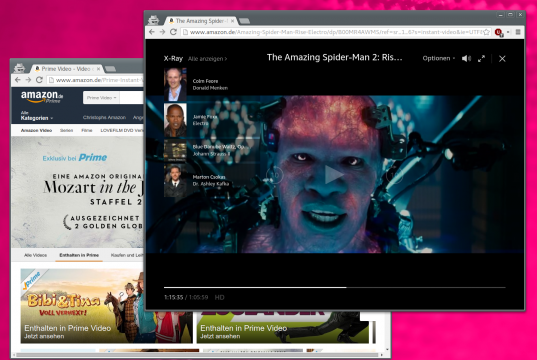The height and width of the screenshot is (360, 537).
Task: Select the Colm Feore cast name
Action: click(x=205, y=81)
